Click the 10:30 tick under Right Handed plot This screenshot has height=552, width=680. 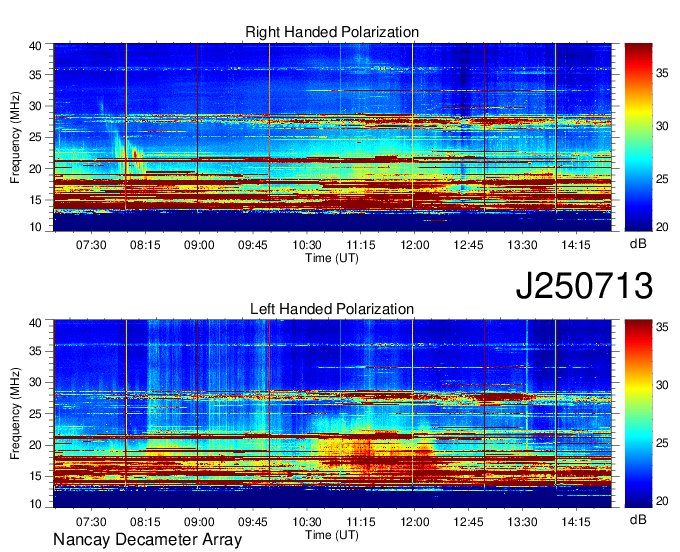point(307,245)
